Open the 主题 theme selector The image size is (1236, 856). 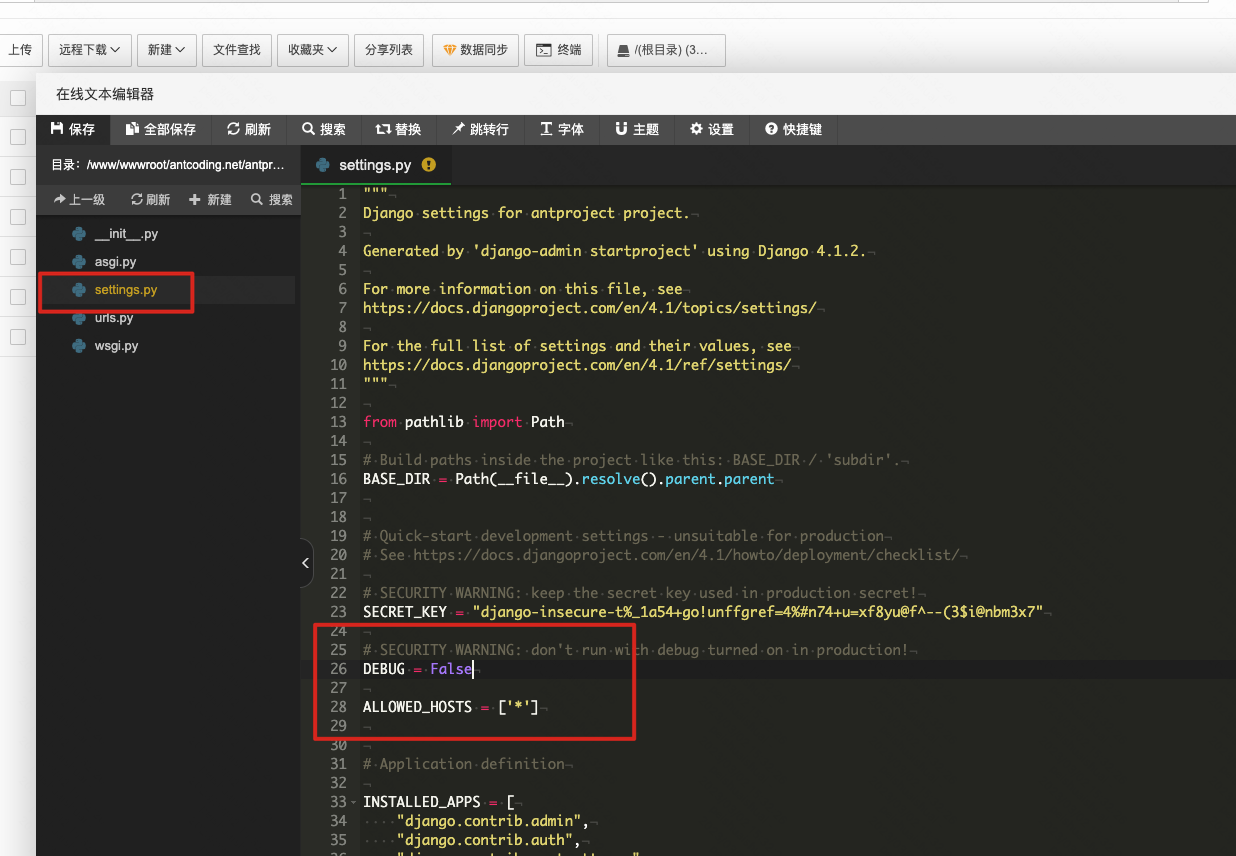[637, 129]
